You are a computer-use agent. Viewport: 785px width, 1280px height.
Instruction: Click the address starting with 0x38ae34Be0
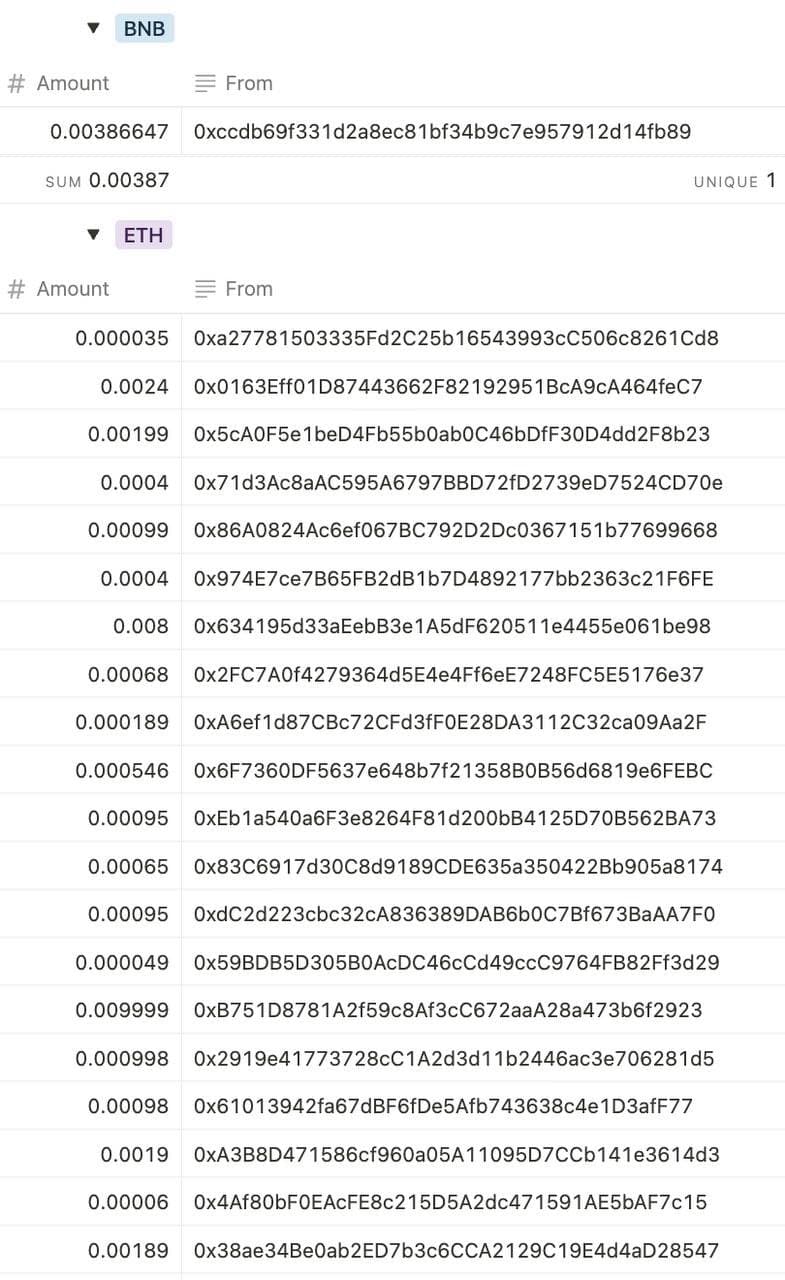456,1250
